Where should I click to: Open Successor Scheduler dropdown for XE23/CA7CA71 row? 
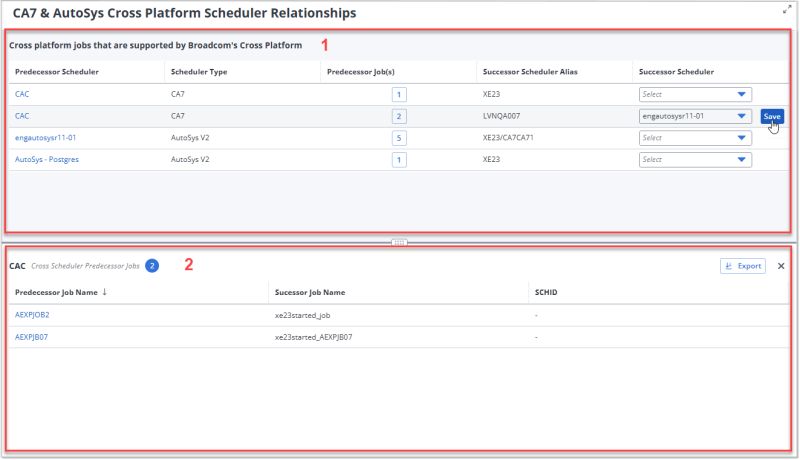695,138
